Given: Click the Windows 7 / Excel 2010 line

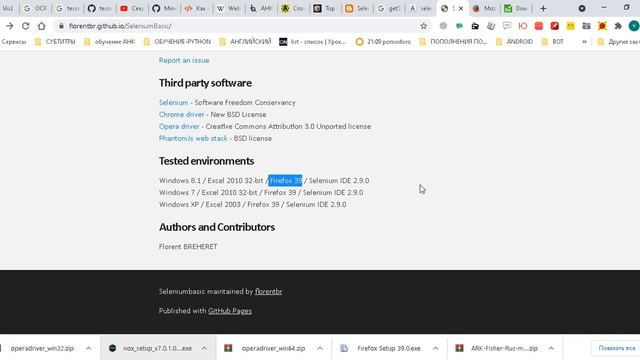Looking at the screenshot, I should pos(261,192).
